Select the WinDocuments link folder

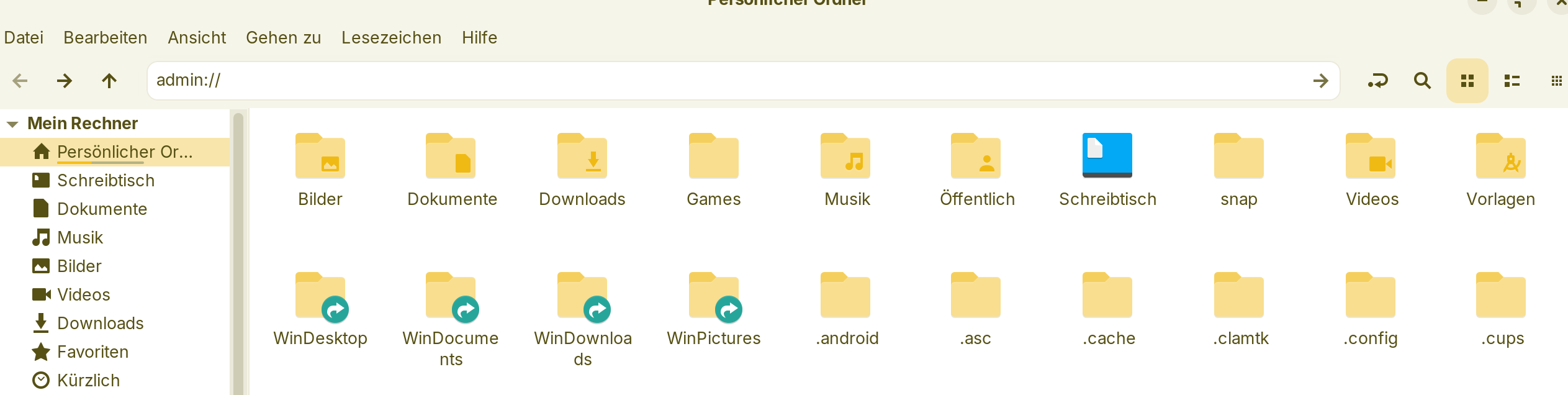click(451, 296)
